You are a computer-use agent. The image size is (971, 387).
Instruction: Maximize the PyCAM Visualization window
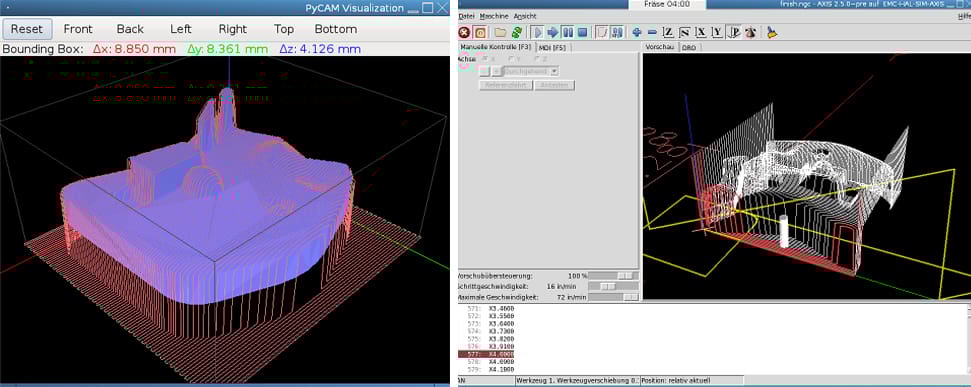point(427,8)
